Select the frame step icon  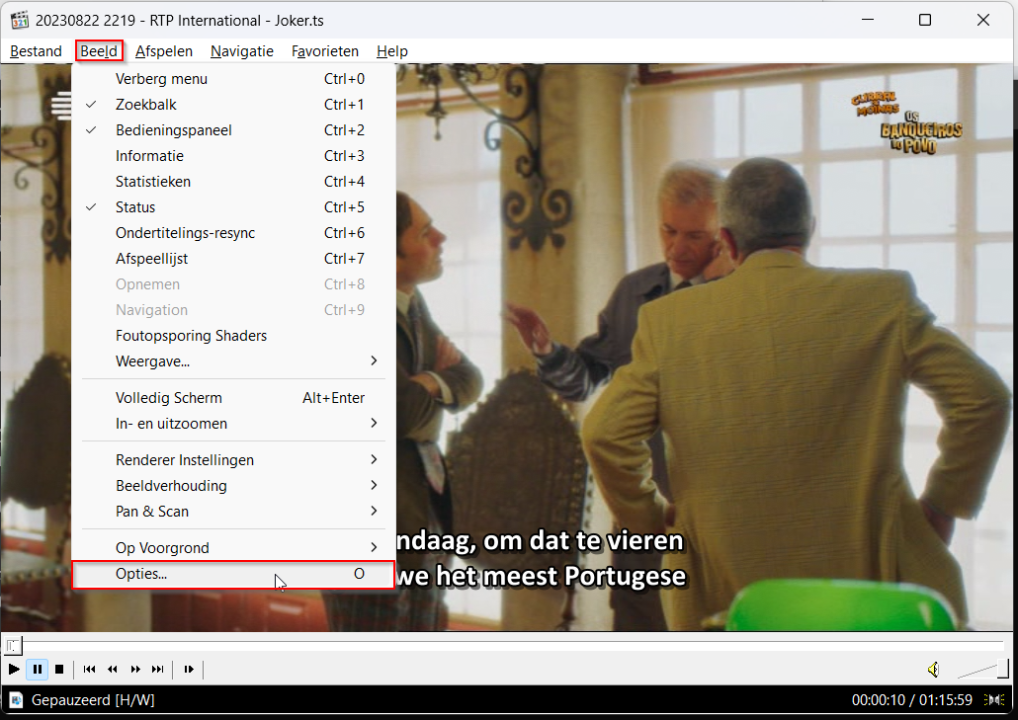(x=188, y=669)
